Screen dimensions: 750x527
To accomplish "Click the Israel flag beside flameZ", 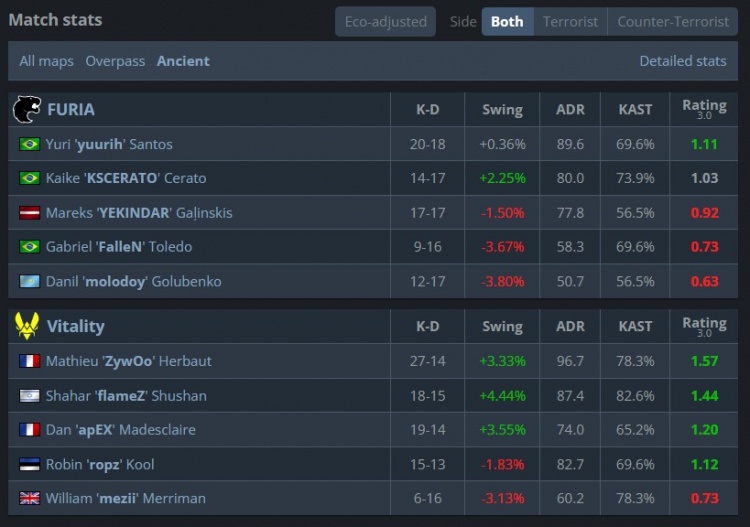I will (29, 396).
